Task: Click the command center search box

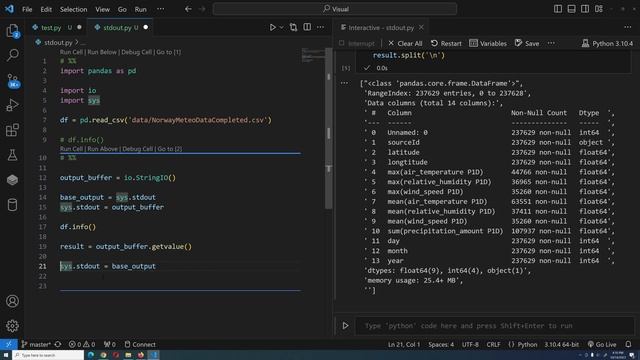Action: coord(335,9)
